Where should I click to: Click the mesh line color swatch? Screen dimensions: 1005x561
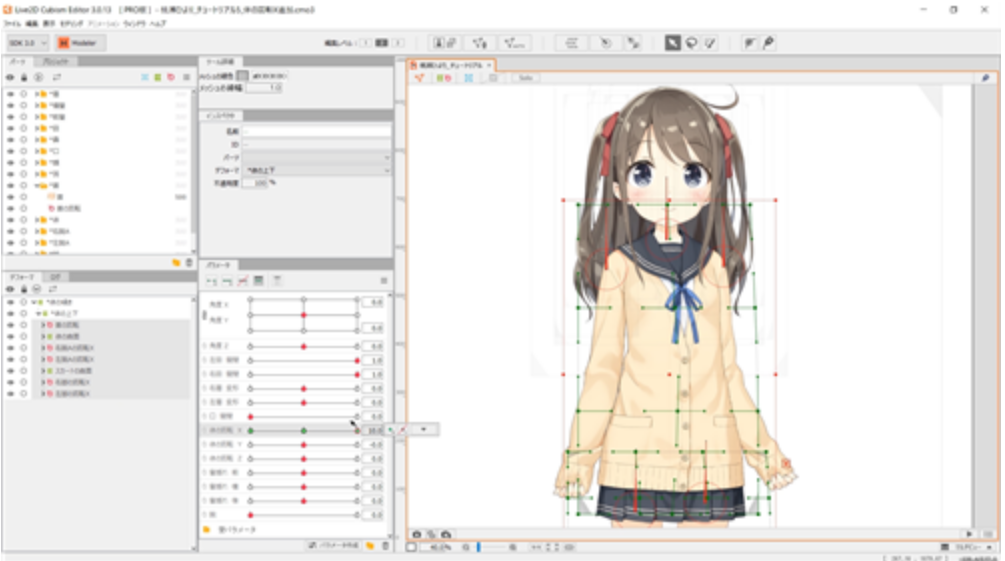243,76
